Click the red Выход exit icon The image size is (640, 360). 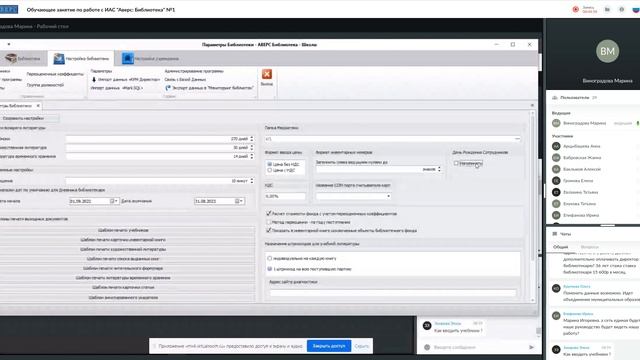click(x=267, y=74)
